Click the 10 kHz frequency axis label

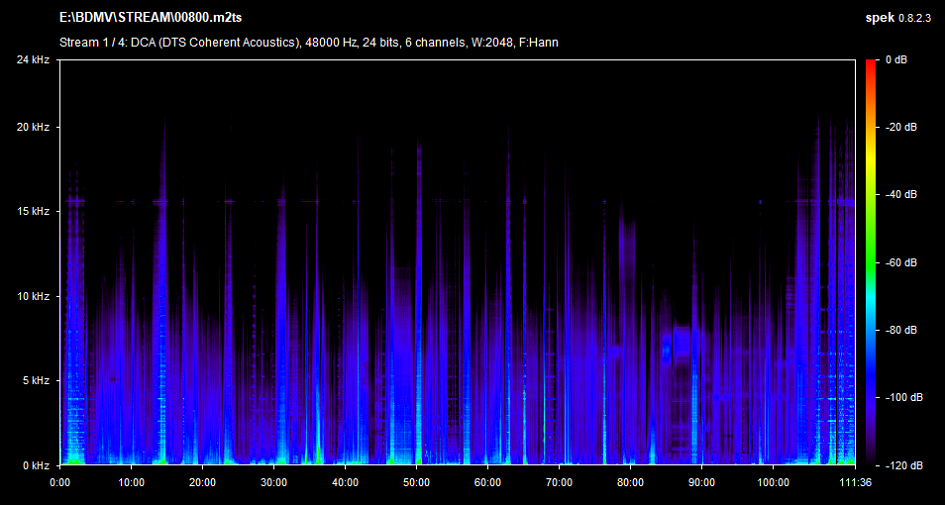tap(33, 297)
